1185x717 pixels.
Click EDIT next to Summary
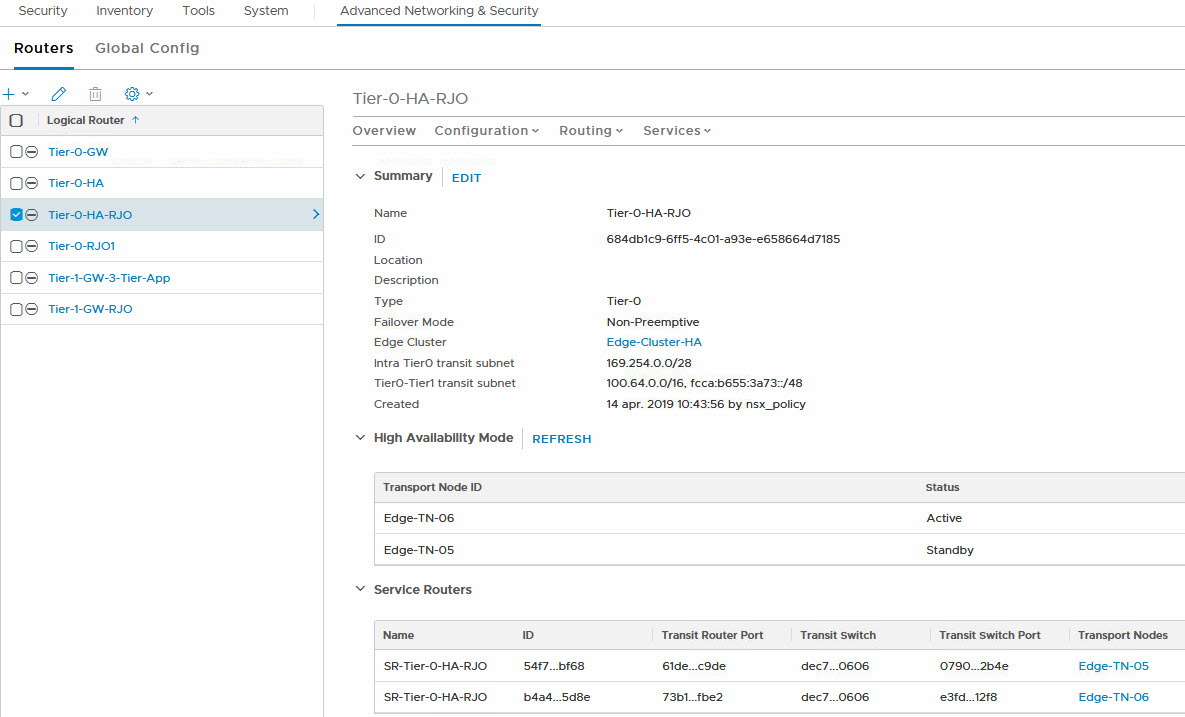[x=466, y=178]
